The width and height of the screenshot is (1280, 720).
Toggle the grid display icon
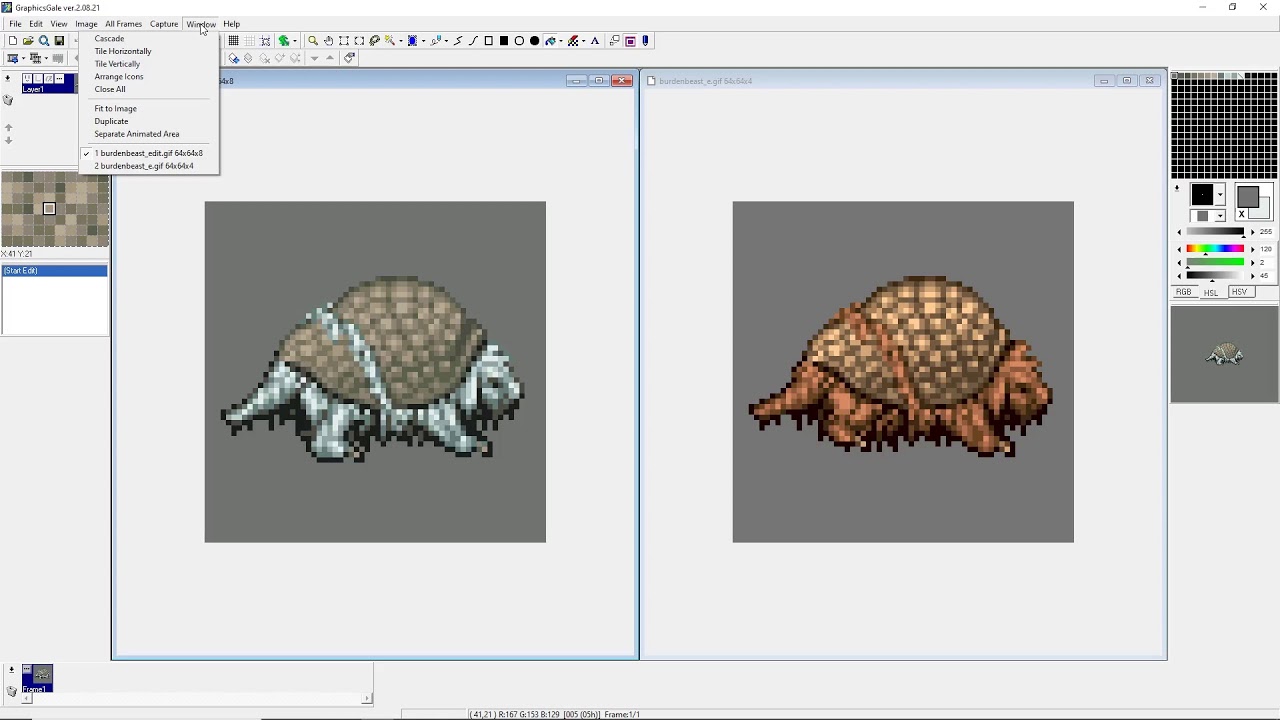point(233,41)
